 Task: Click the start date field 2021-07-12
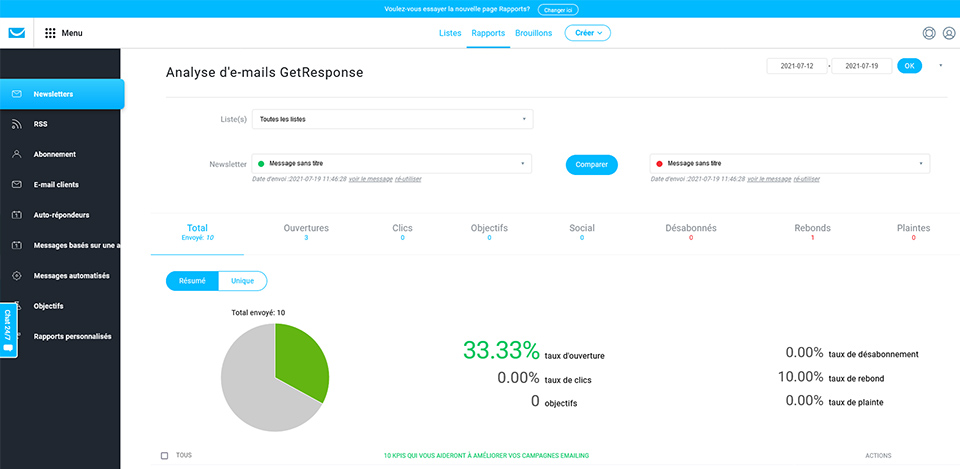(797, 66)
